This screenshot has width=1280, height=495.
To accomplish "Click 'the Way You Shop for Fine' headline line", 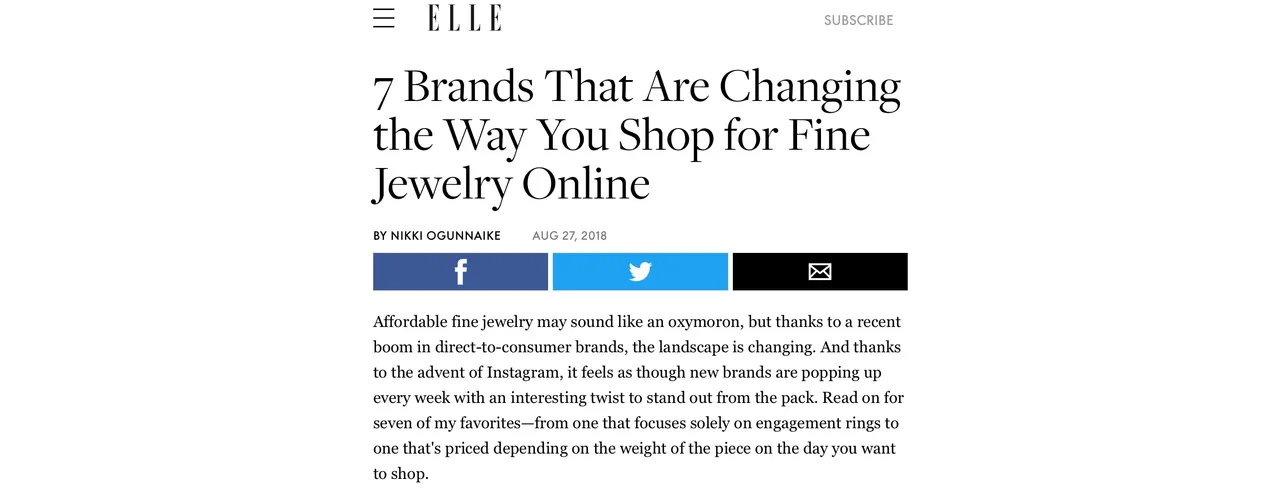I will [x=621, y=136].
